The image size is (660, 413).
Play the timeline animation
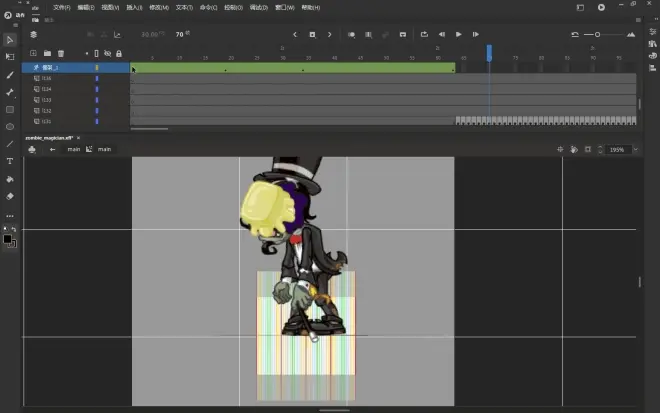coord(459,34)
